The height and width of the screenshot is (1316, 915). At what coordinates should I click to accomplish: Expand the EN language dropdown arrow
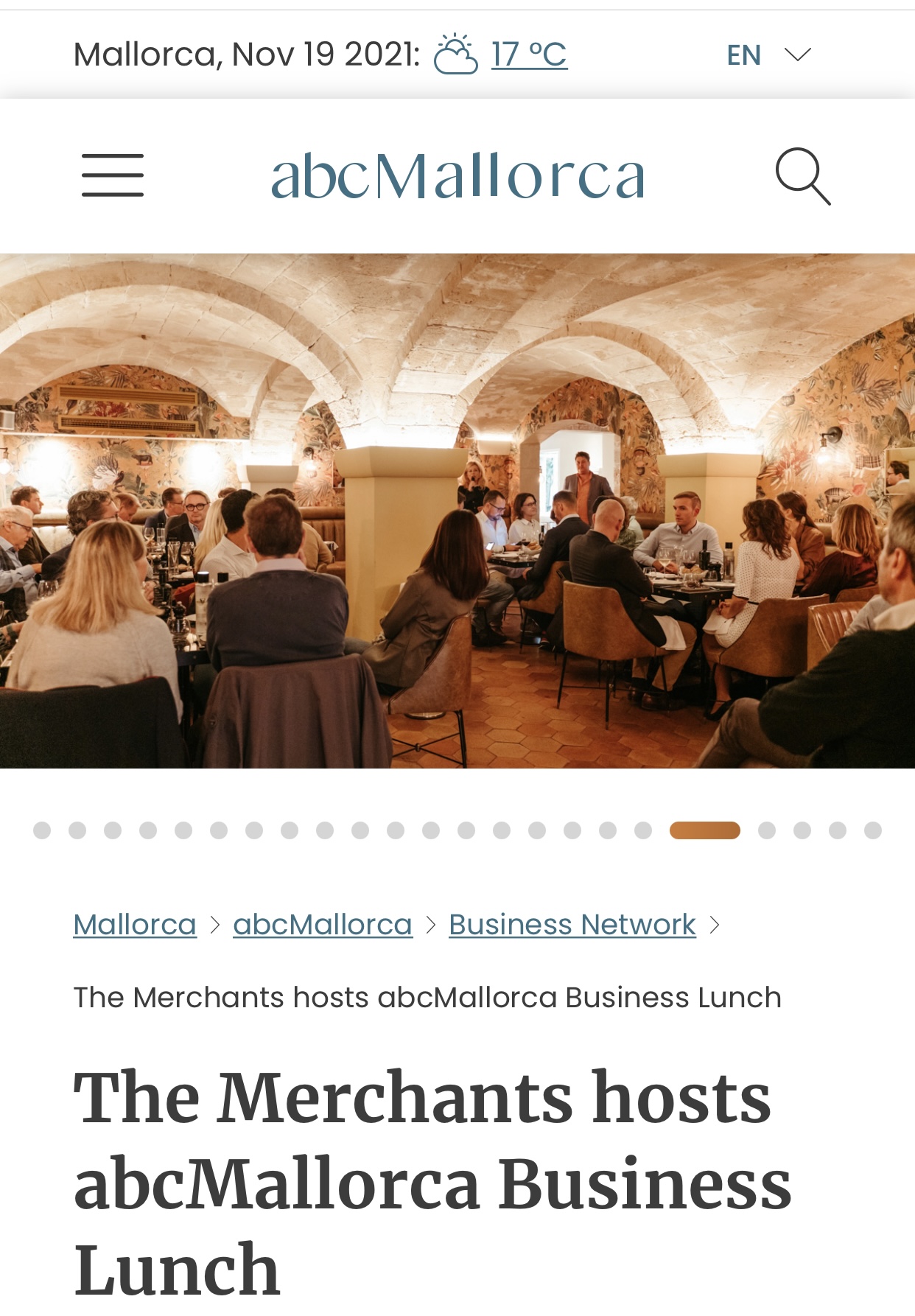797,55
